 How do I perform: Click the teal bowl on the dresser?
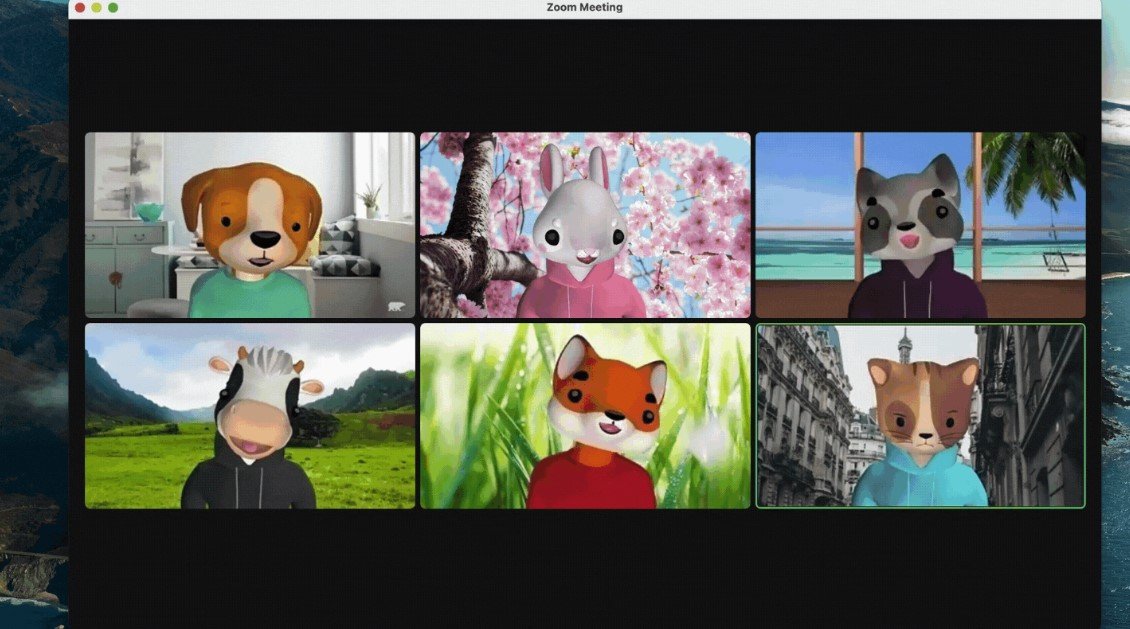click(147, 212)
